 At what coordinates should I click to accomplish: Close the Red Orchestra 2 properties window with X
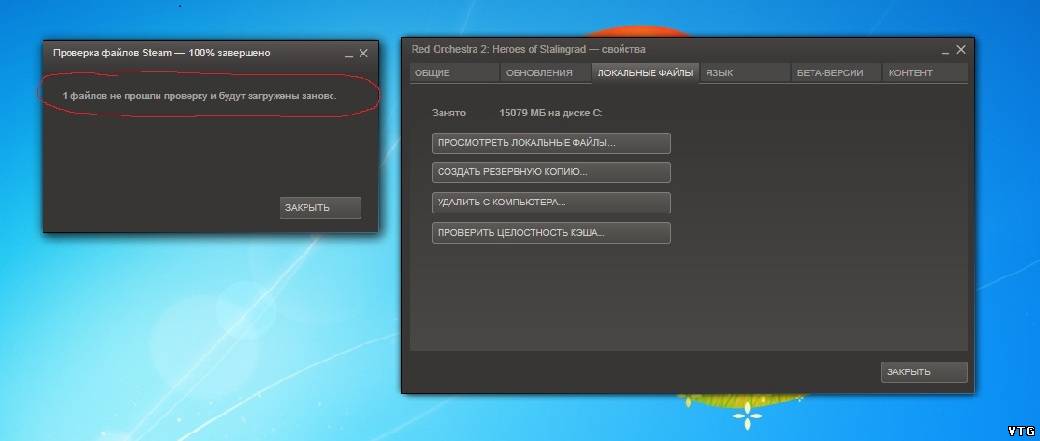pos(960,50)
